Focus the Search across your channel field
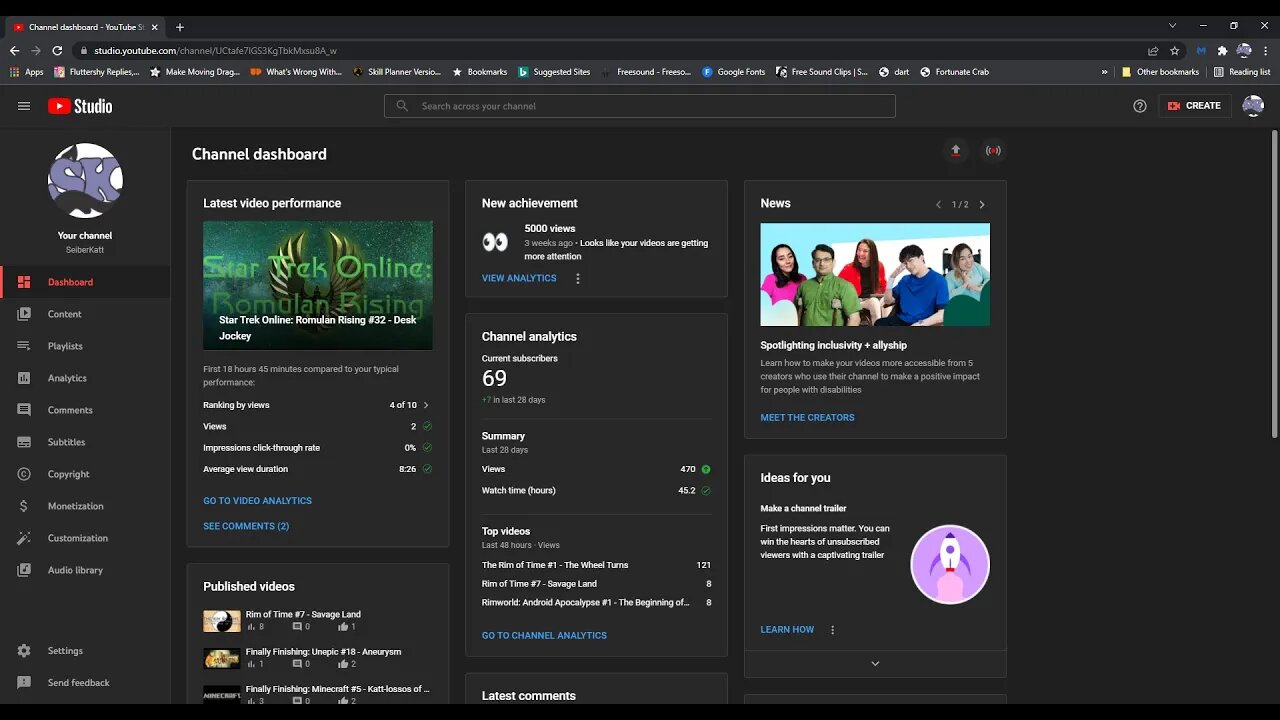 point(640,106)
